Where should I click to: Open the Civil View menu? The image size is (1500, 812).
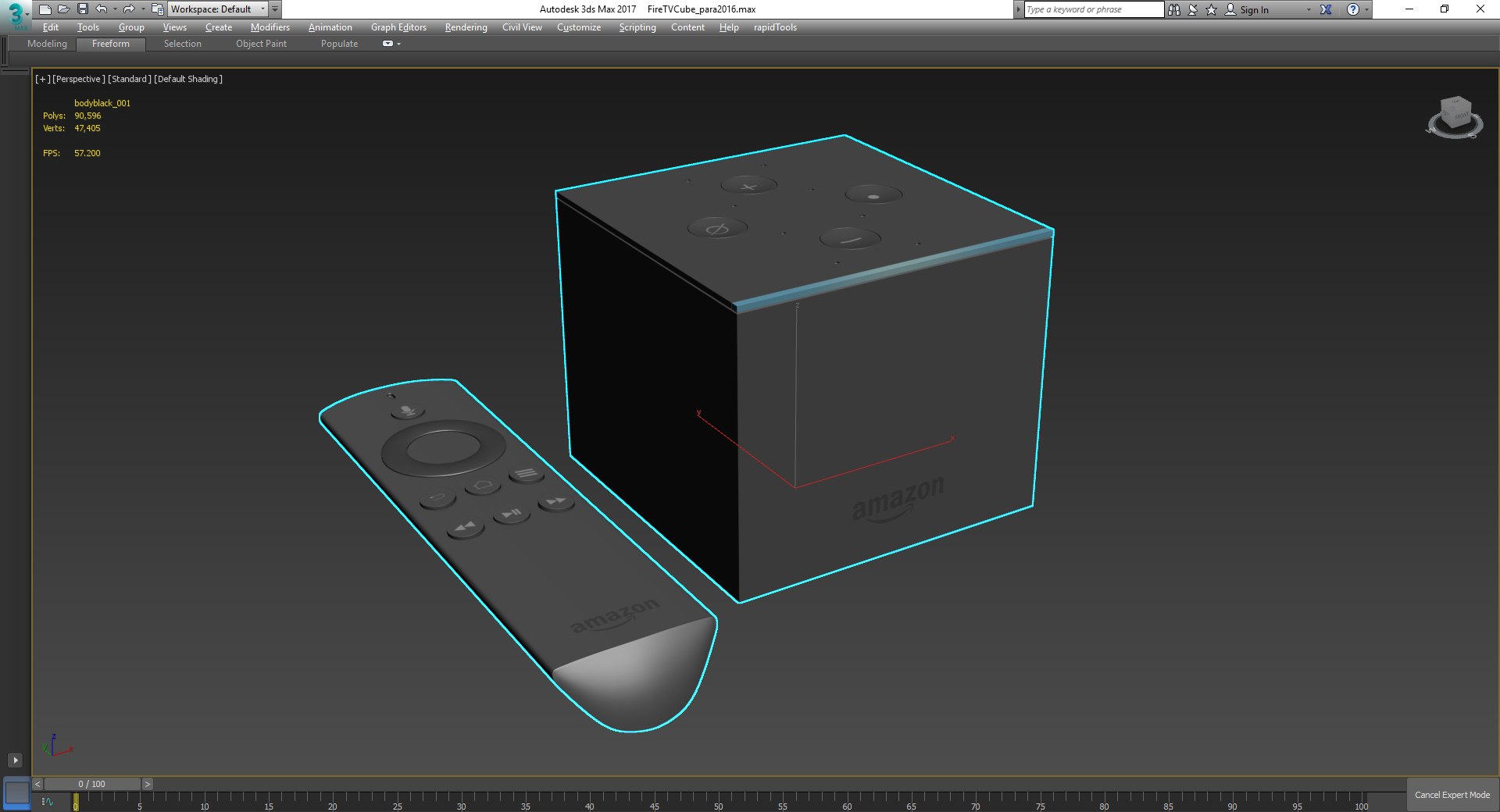click(522, 27)
